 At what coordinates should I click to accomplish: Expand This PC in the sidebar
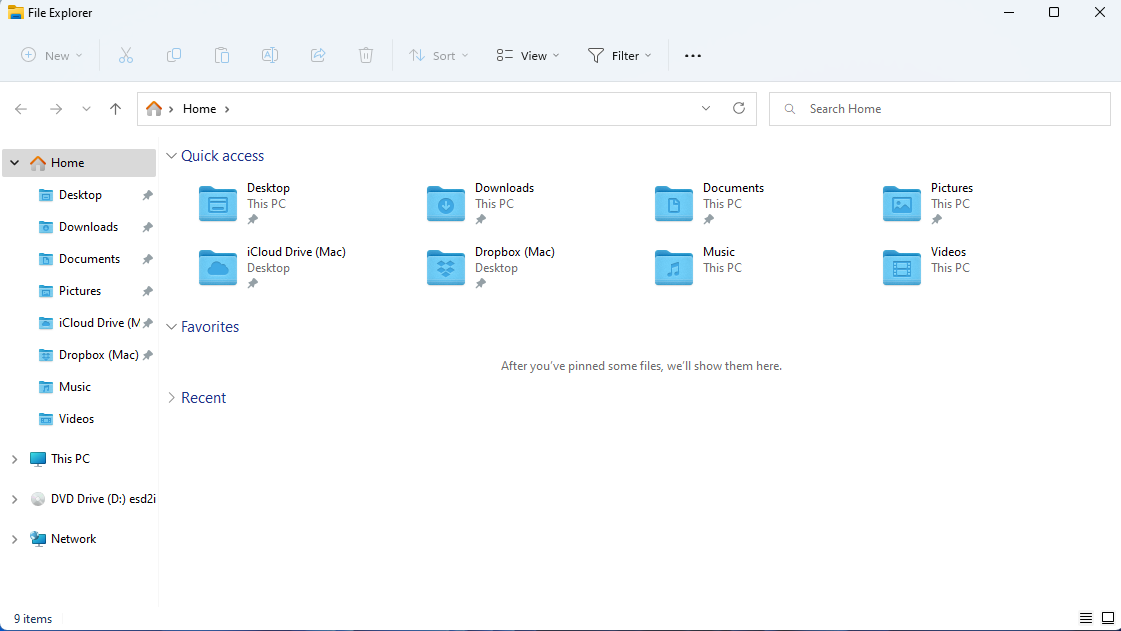[14, 458]
